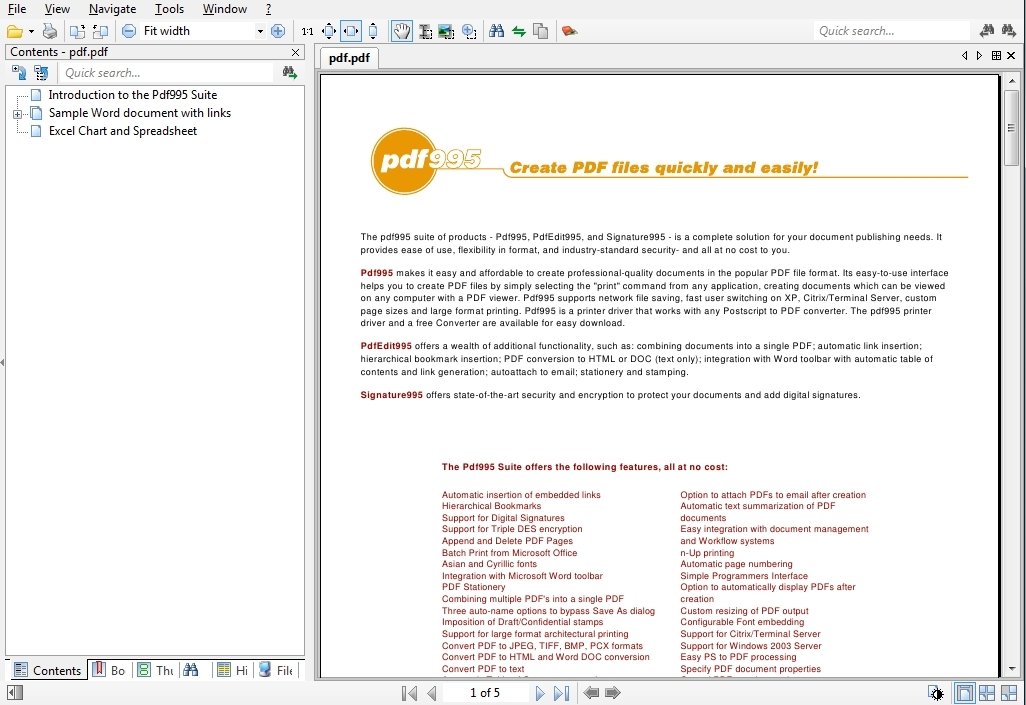Close the pdf.pdf document tab
This screenshot has width=1026, height=705.
tap(1011, 56)
